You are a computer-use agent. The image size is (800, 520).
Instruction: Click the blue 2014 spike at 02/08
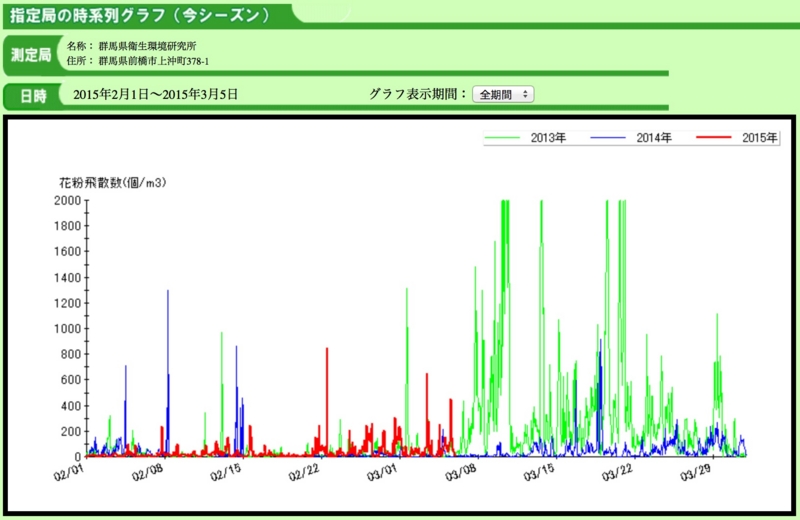point(168,373)
